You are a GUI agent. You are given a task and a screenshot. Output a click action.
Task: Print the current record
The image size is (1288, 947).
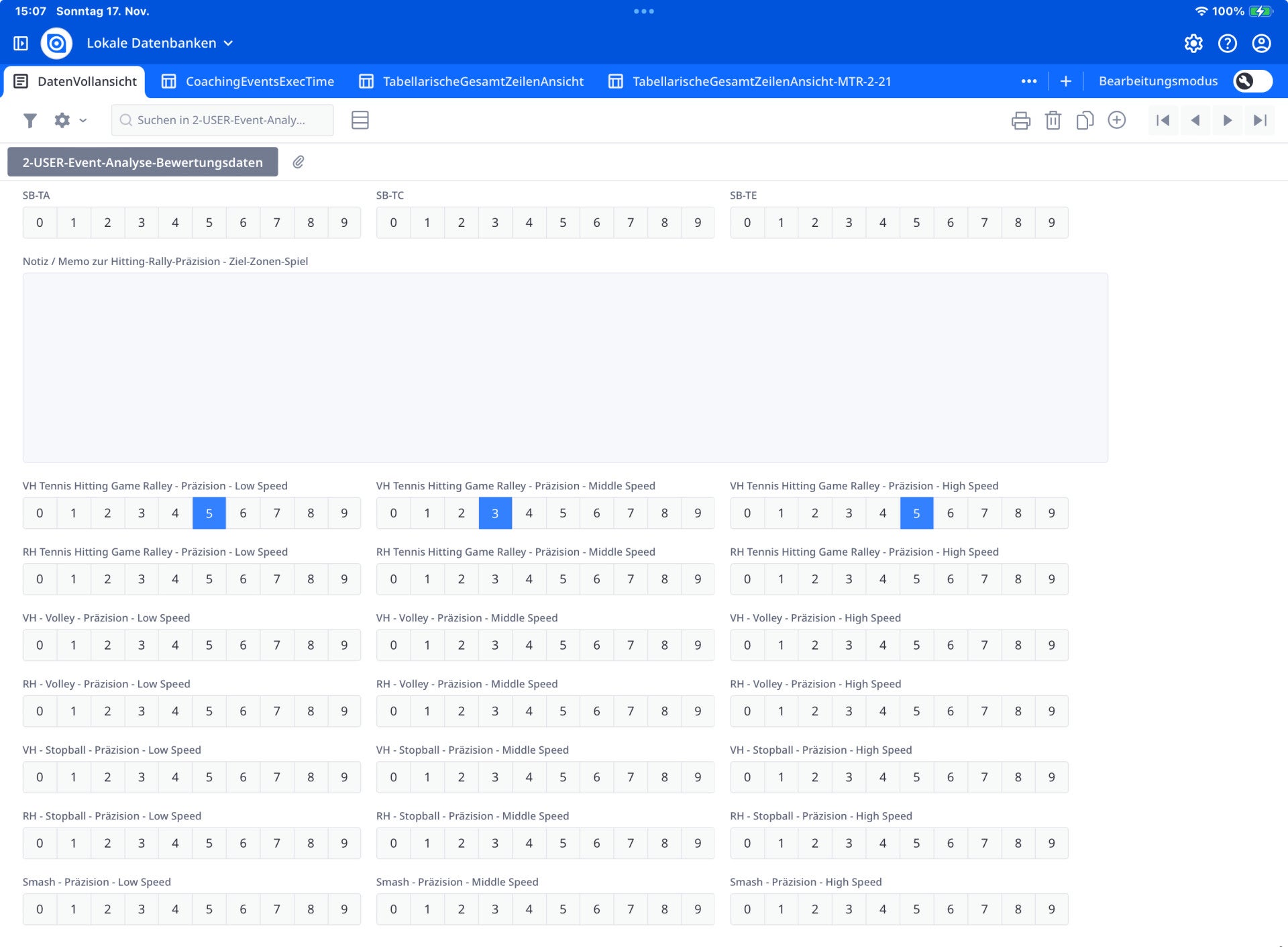pyautogui.click(x=1020, y=120)
